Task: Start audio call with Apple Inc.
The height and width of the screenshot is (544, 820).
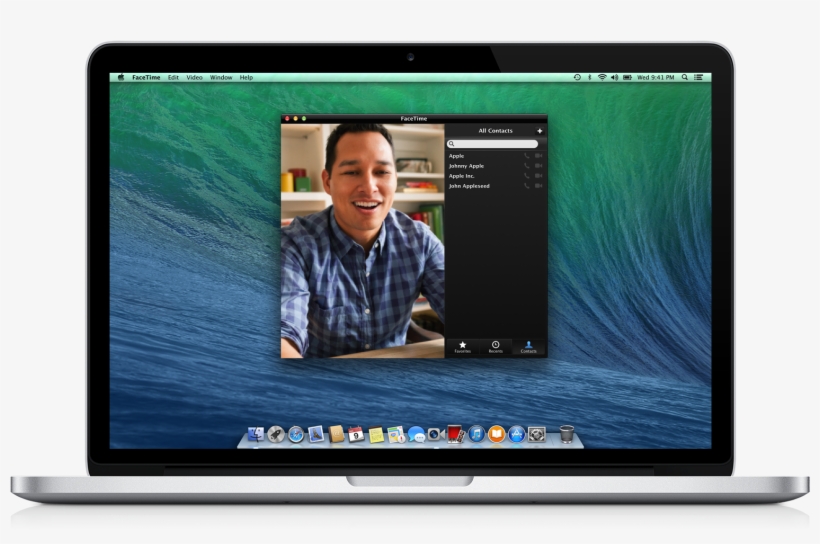Action: [527, 176]
